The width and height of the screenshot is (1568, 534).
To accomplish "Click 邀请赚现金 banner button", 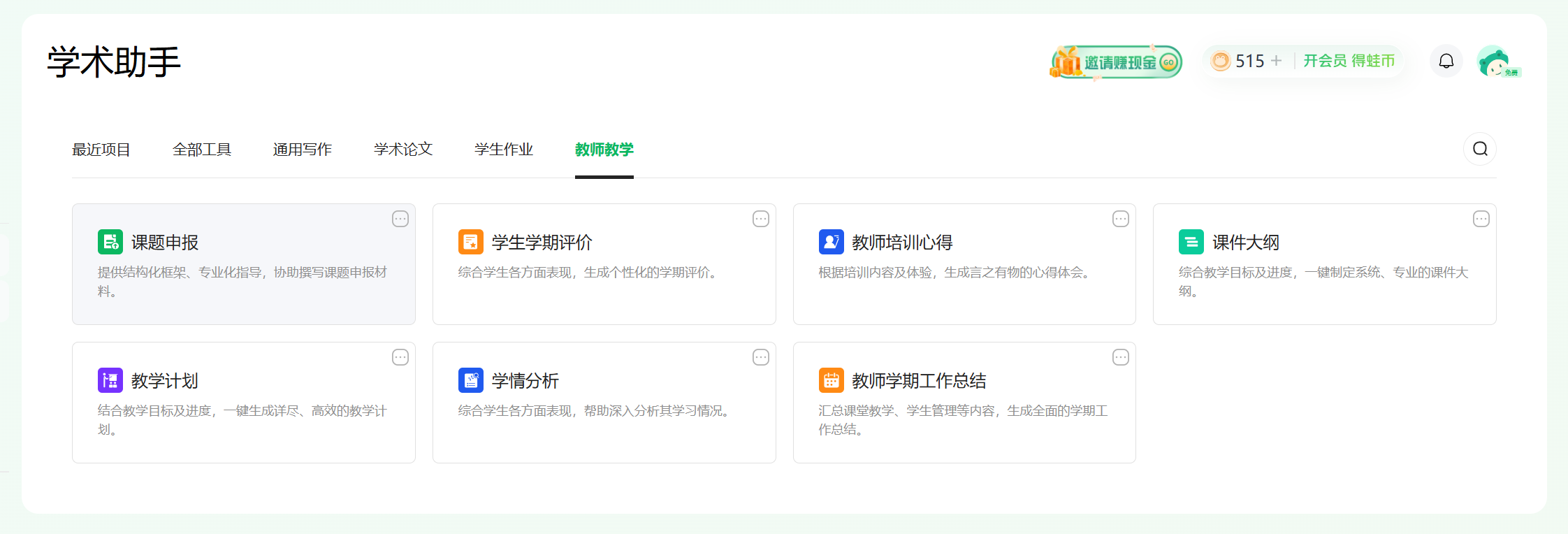I will tap(1116, 62).
